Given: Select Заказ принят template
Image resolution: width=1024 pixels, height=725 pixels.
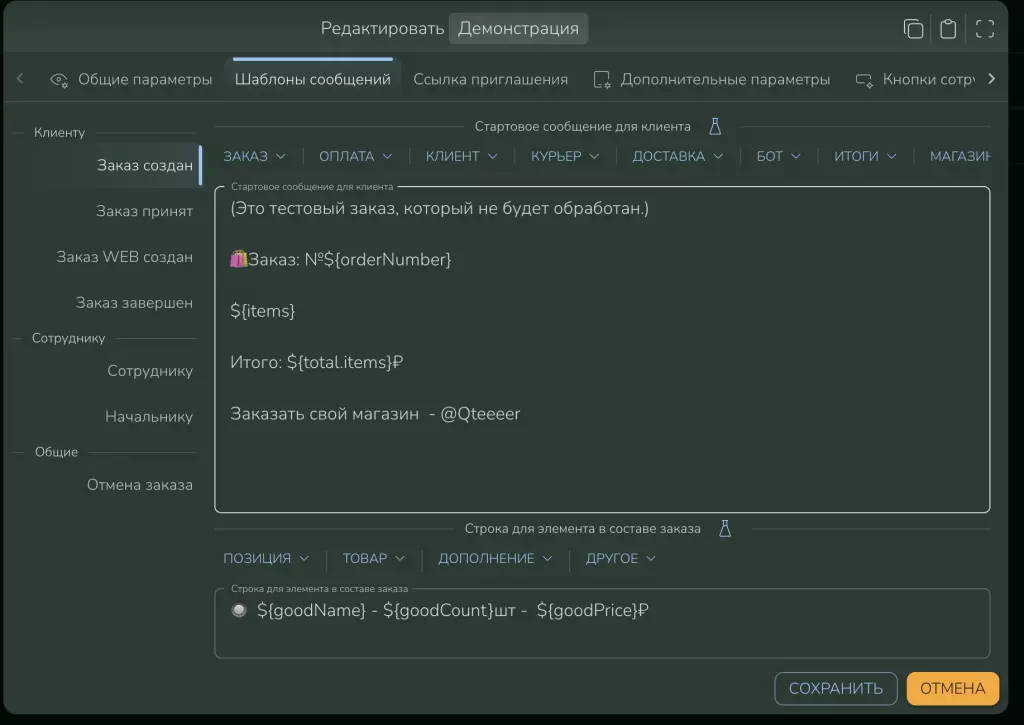Looking at the screenshot, I should (x=144, y=211).
